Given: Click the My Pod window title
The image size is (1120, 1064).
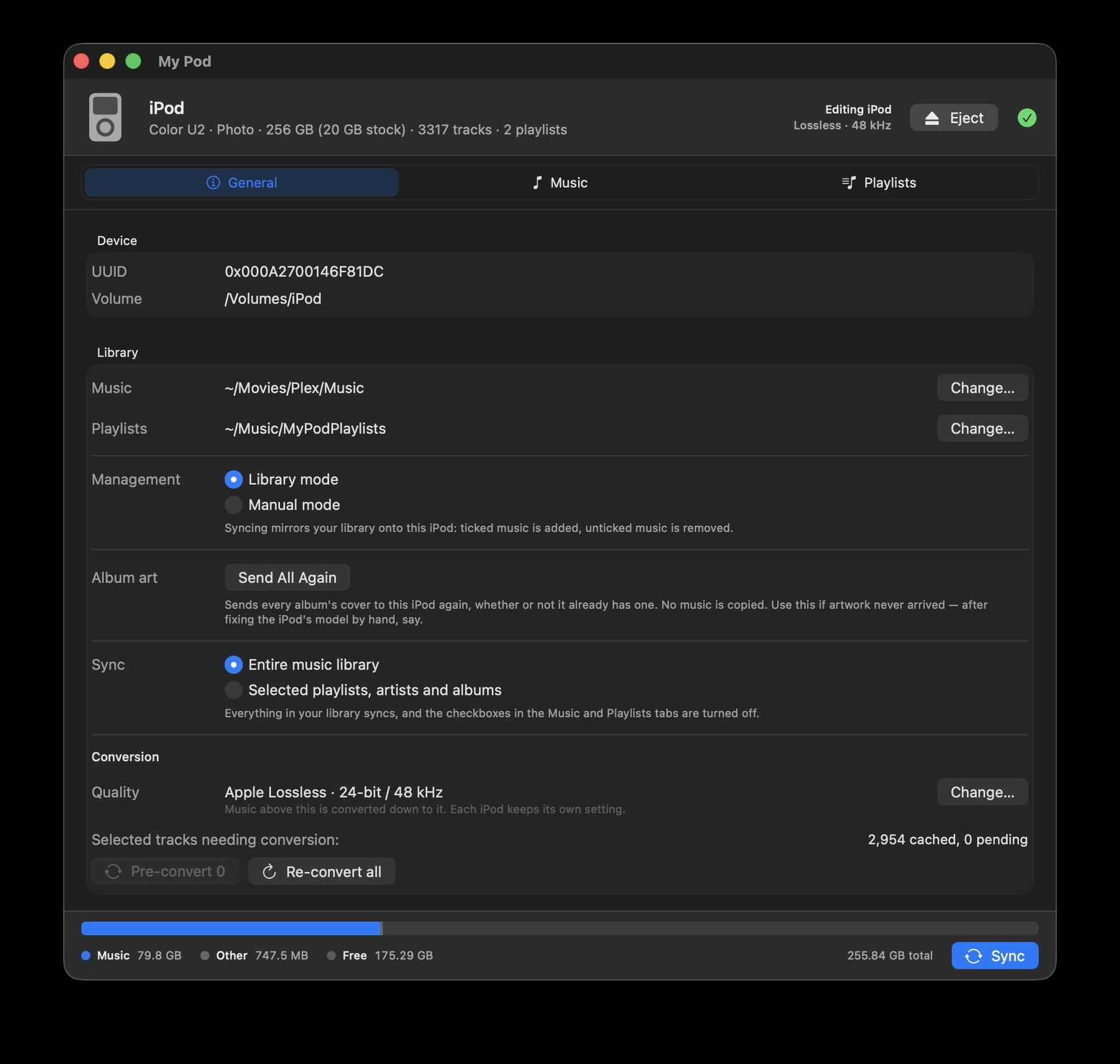Looking at the screenshot, I should (184, 61).
